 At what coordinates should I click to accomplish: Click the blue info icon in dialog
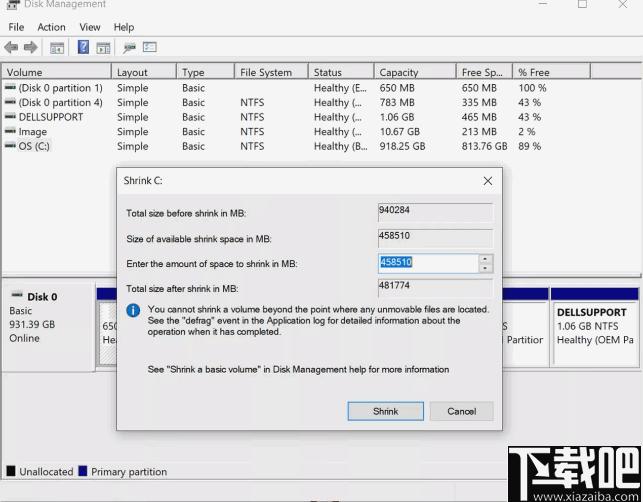click(x=133, y=310)
